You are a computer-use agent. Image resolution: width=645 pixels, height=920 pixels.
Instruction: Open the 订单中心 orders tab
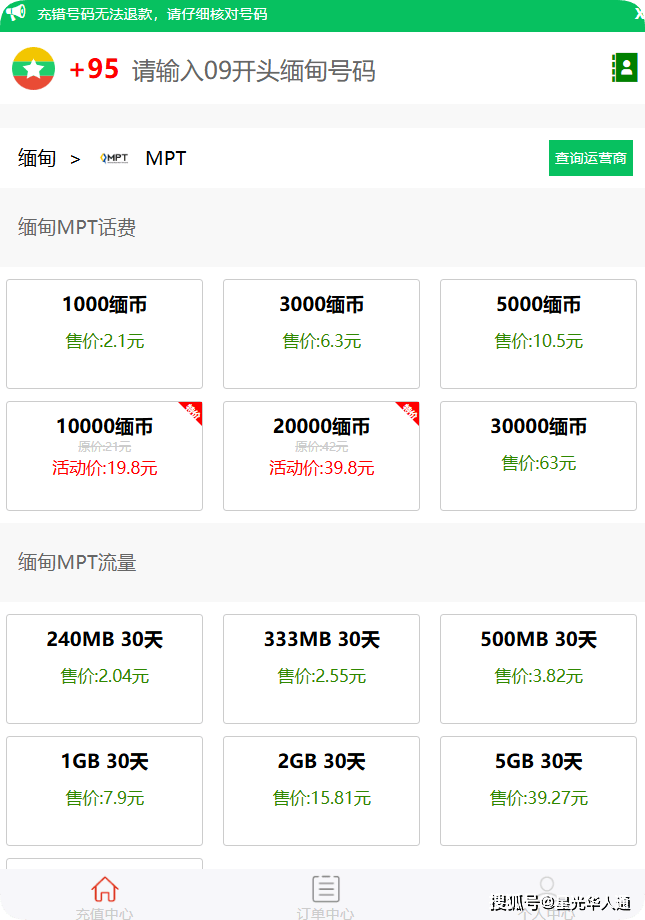[326, 897]
